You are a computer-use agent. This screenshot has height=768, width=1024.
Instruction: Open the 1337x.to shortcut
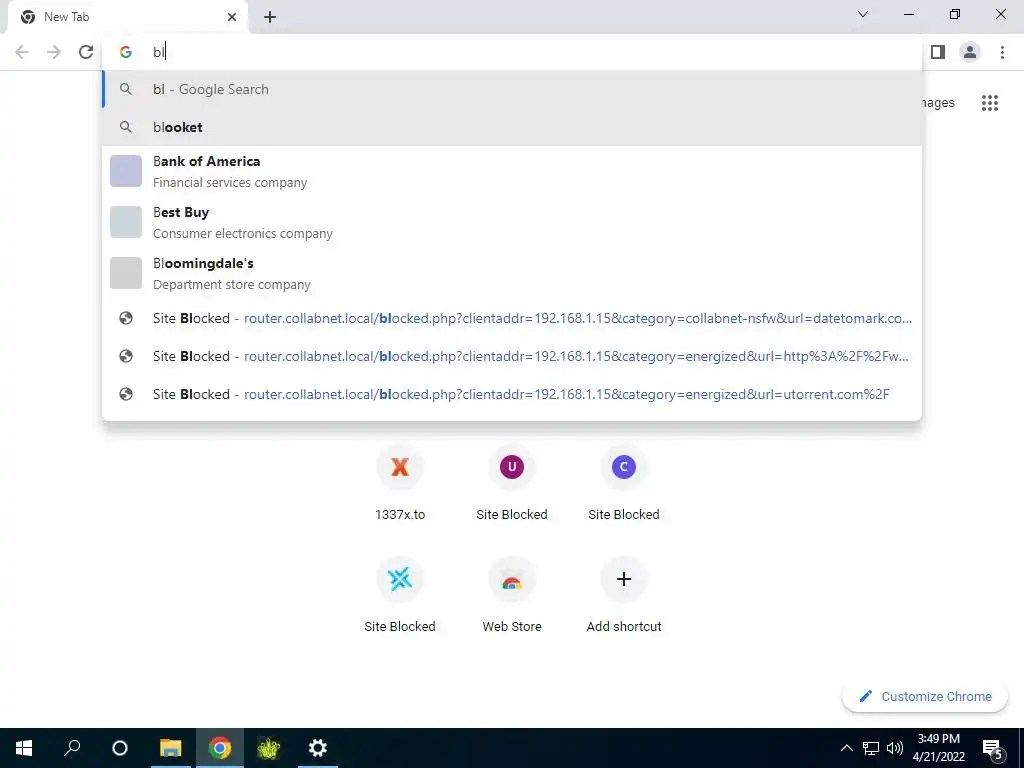click(x=400, y=482)
